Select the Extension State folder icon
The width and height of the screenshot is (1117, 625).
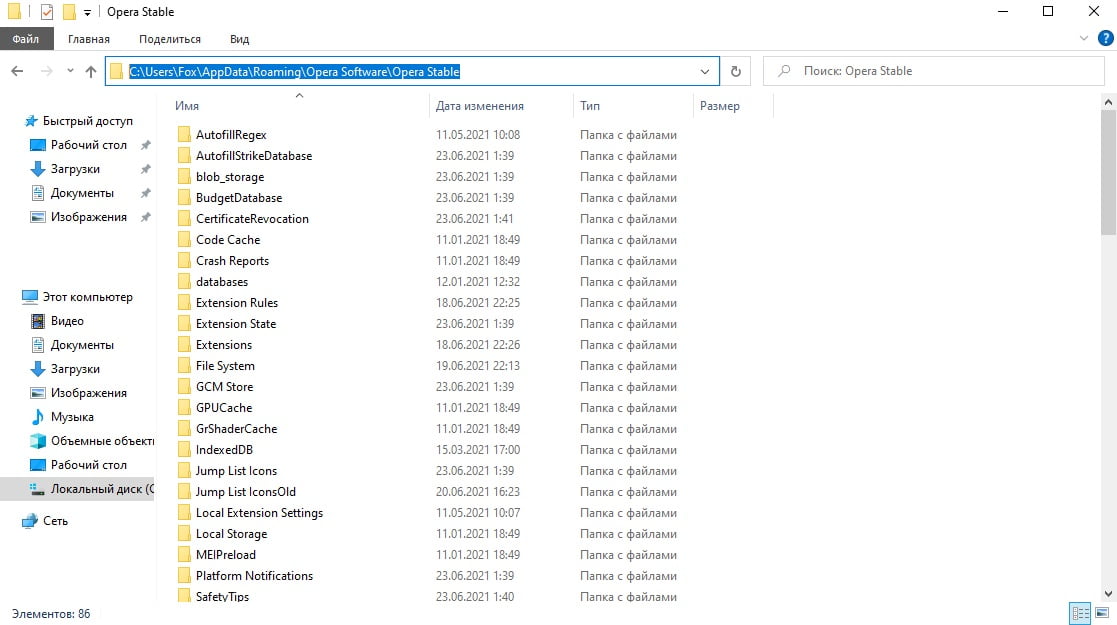(184, 324)
